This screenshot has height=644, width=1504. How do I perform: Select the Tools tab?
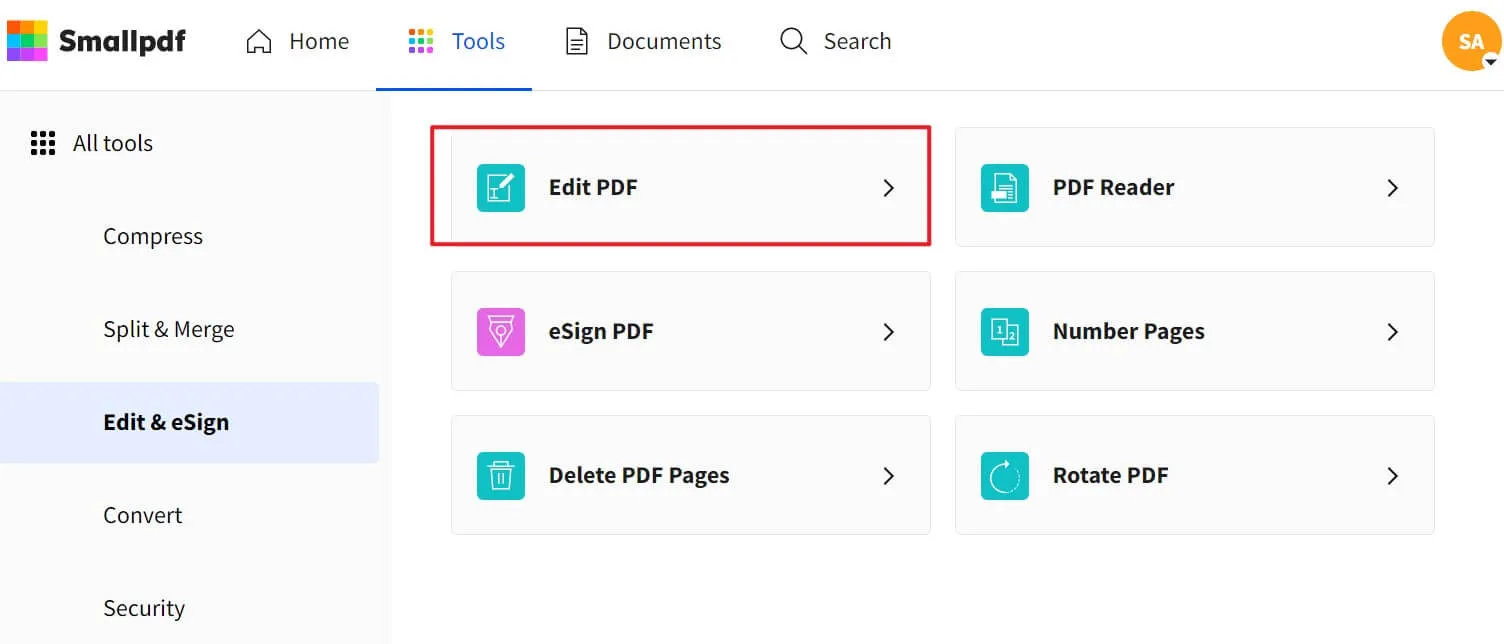457,41
